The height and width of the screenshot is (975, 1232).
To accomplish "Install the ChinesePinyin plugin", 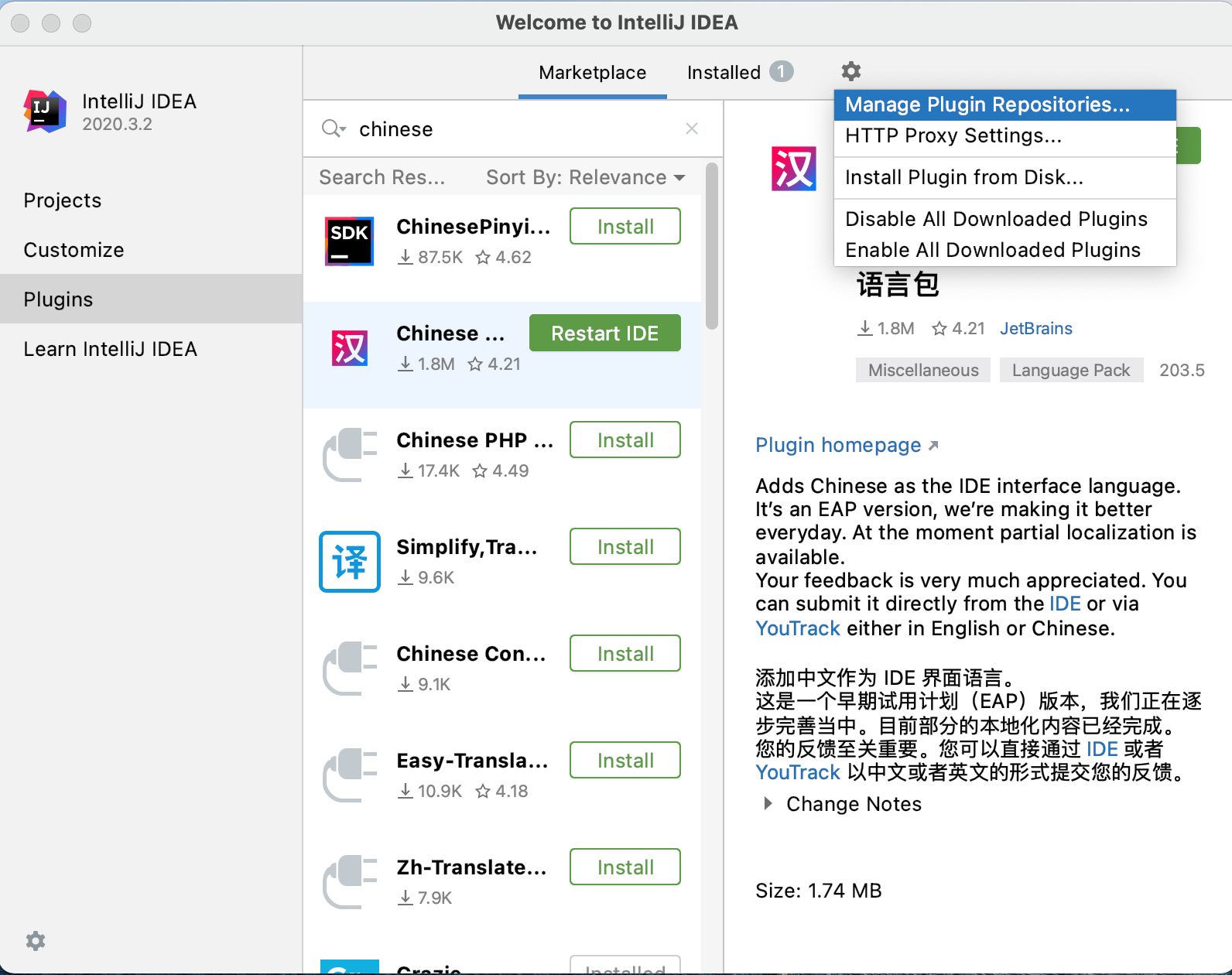I will coord(625,226).
